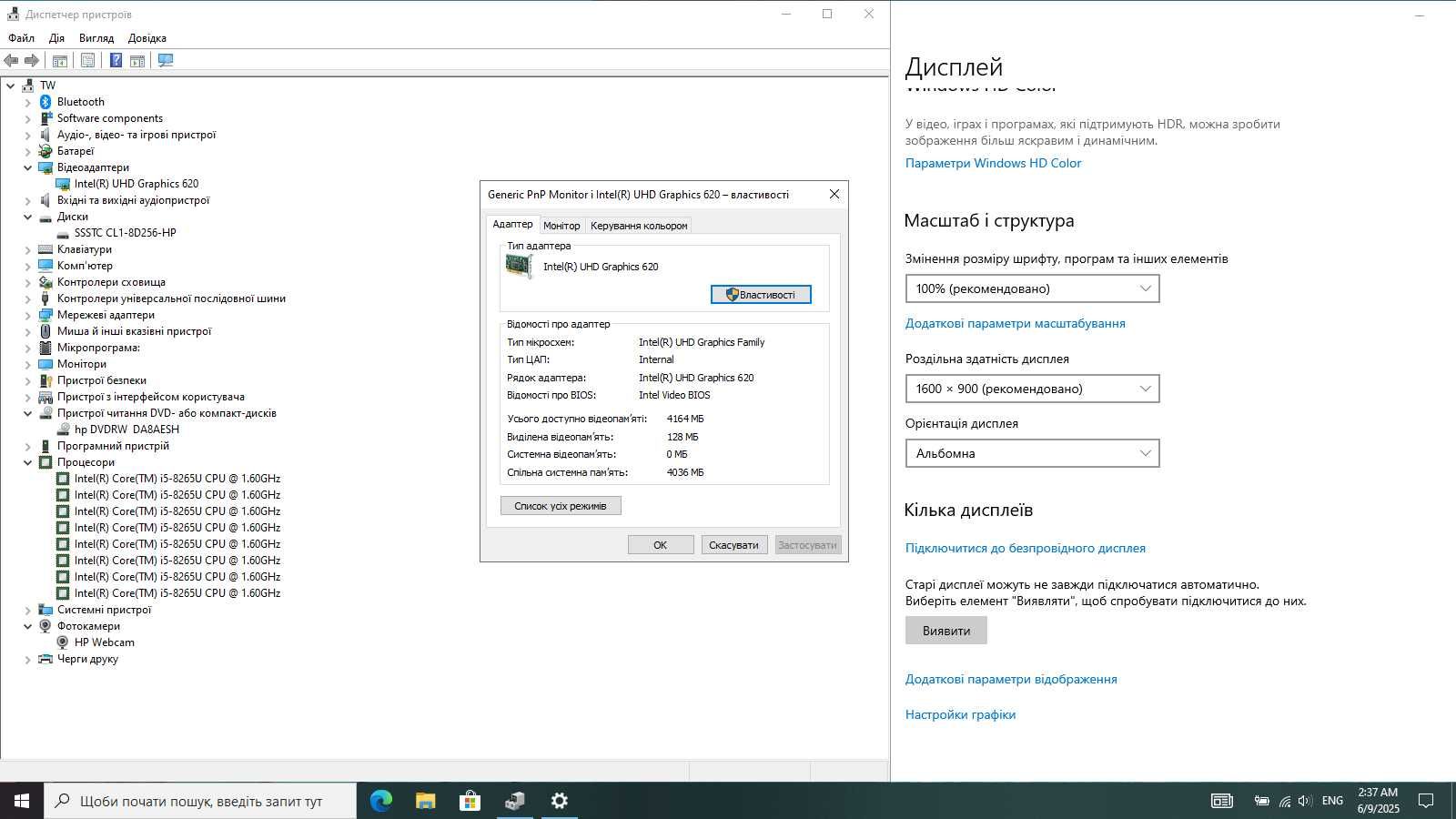Select the TW root computer node

pyautogui.click(x=47, y=86)
